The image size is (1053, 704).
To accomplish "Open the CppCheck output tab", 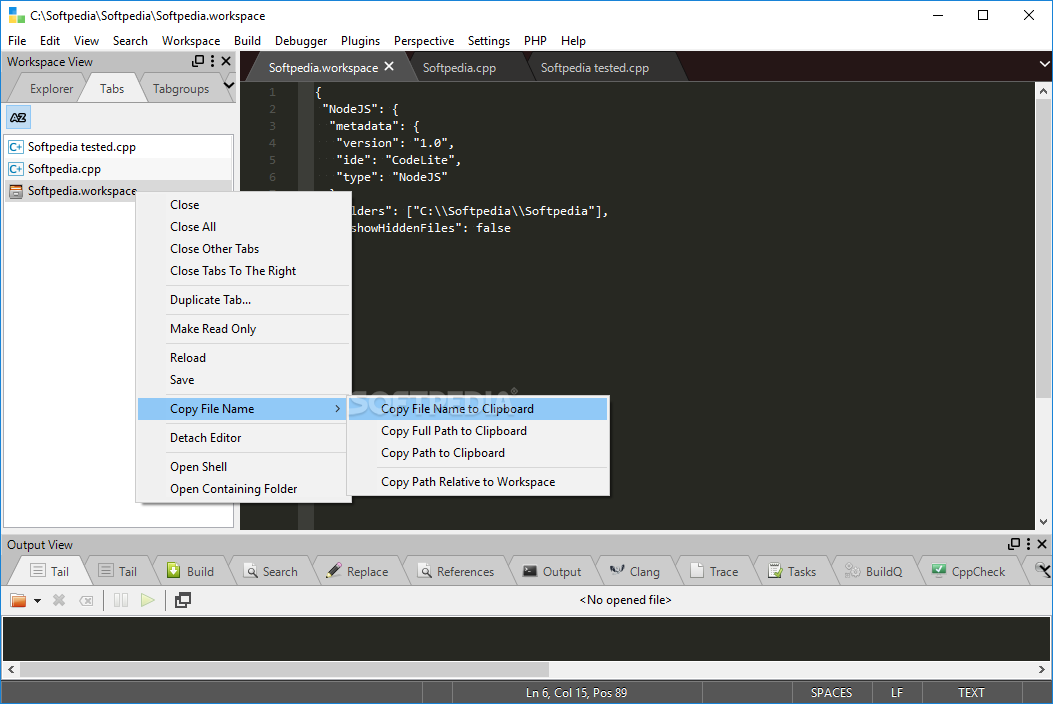I will pyautogui.click(x=968, y=572).
